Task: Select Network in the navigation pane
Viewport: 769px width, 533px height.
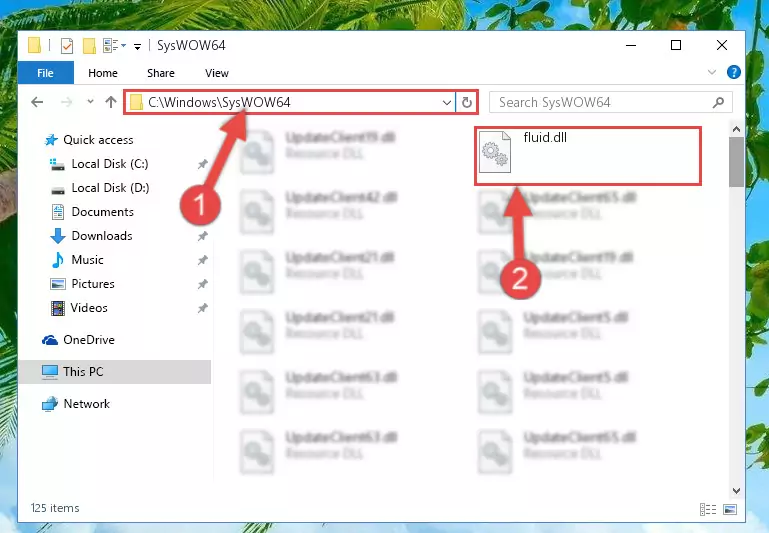Action: [76, 404]
